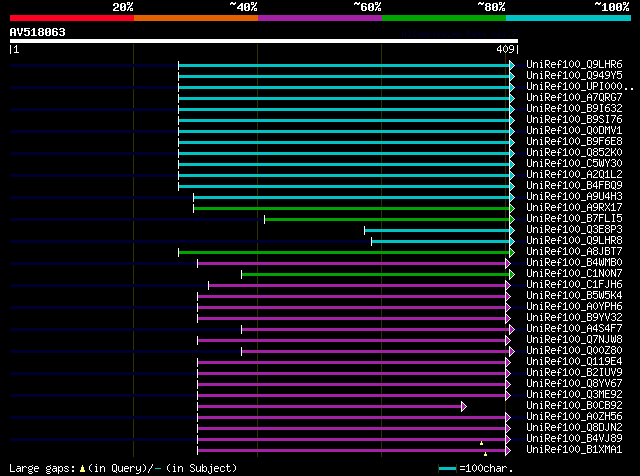
Task: Click UniRef100_B9YV32 label
Action: [x=574, y=318]
